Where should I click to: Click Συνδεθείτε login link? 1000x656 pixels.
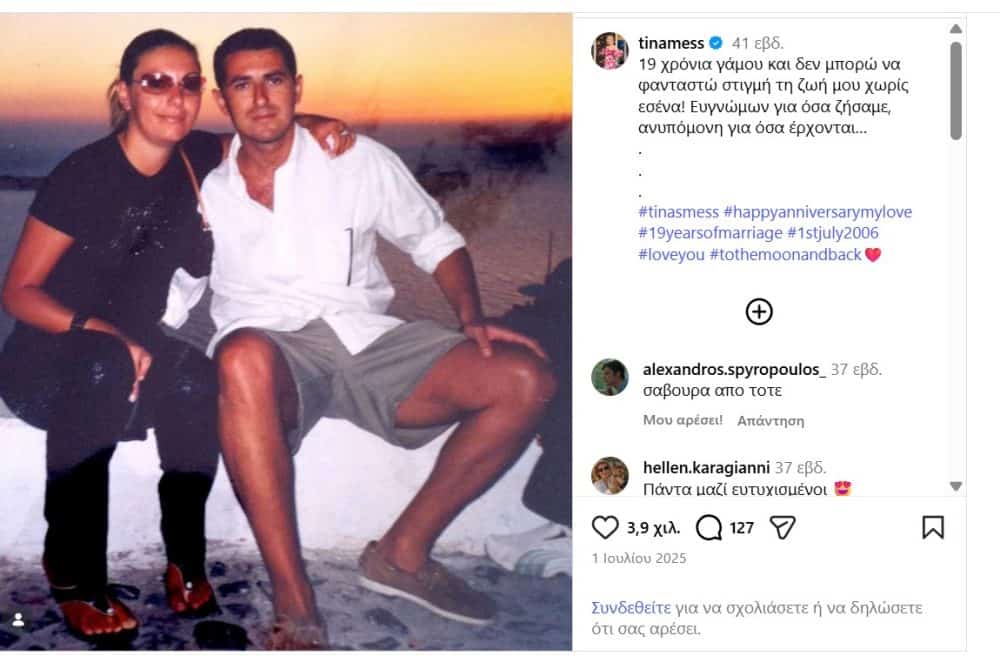click(631, 608)
